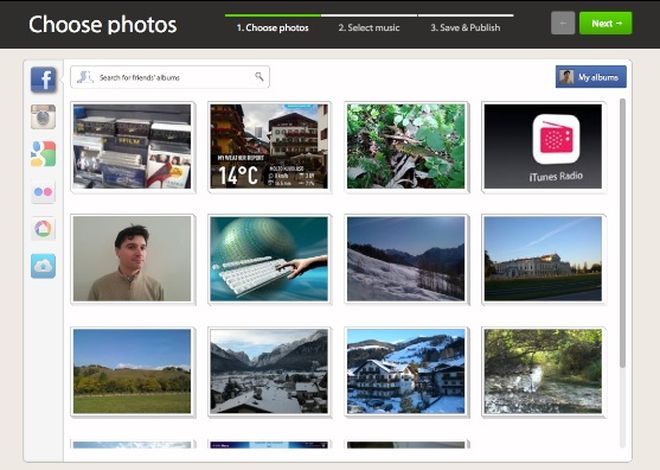Choose the Google photo source icon
Viewport: 660px width, 470px height.
[x=43, y=154]
